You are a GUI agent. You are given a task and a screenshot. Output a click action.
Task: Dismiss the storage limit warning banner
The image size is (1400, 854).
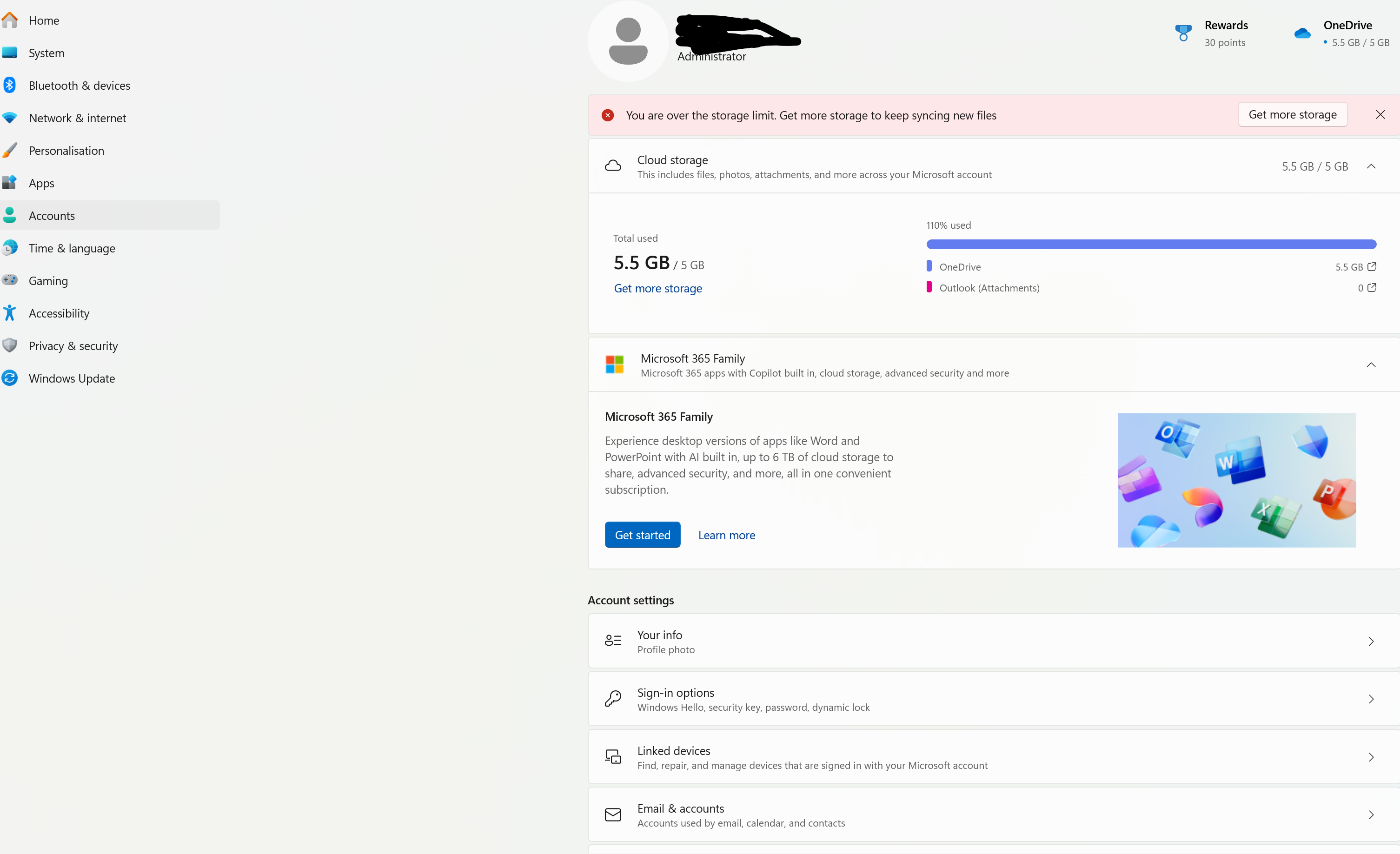(x=1380, y=115)
